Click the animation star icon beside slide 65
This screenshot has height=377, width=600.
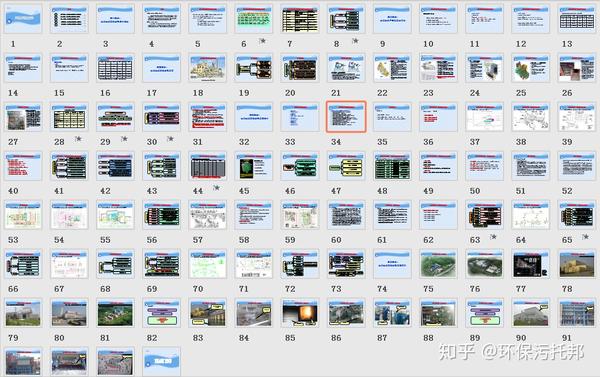(x=585, y=236)
